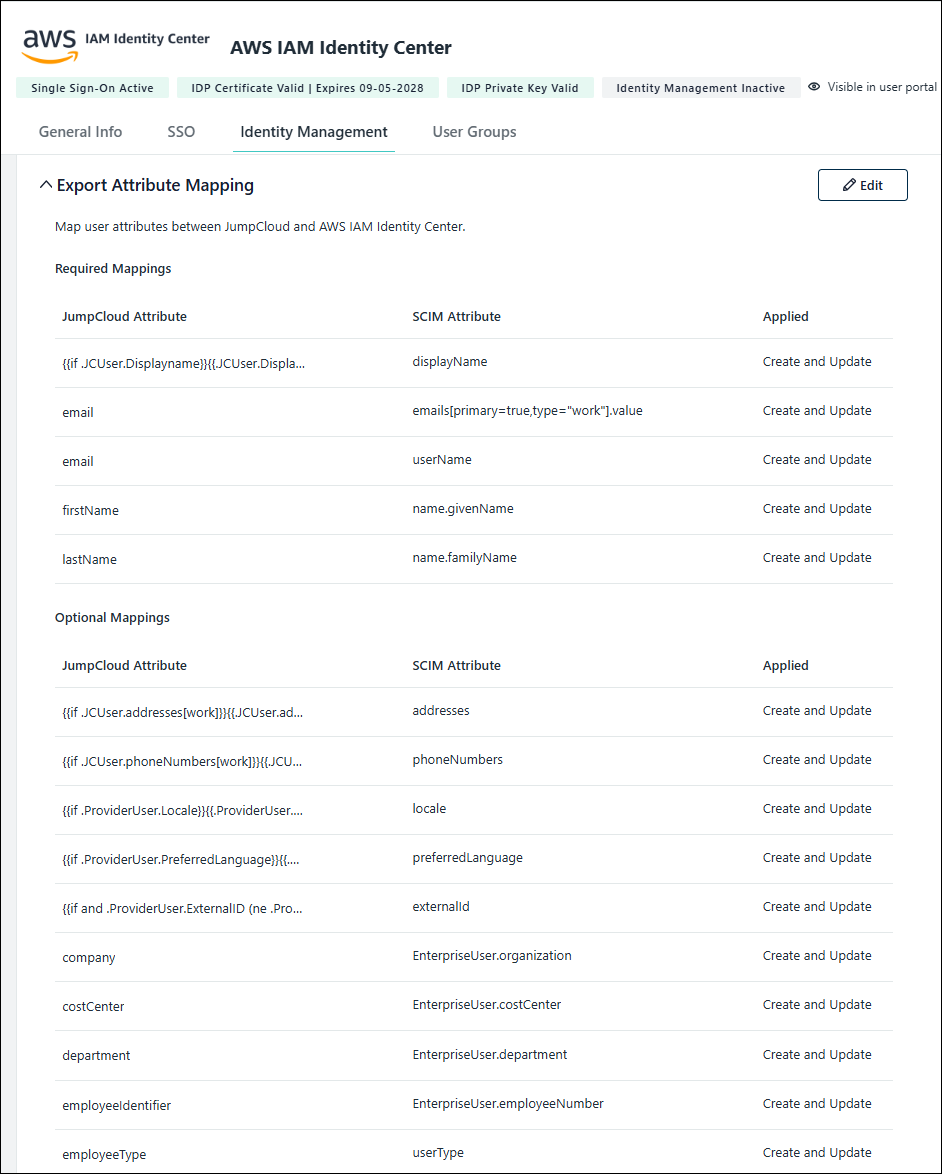The height and width of the screenshot is (1174, 942).
Task: Toggle the Visible in user portal eye icon
Action: point(814,88)
